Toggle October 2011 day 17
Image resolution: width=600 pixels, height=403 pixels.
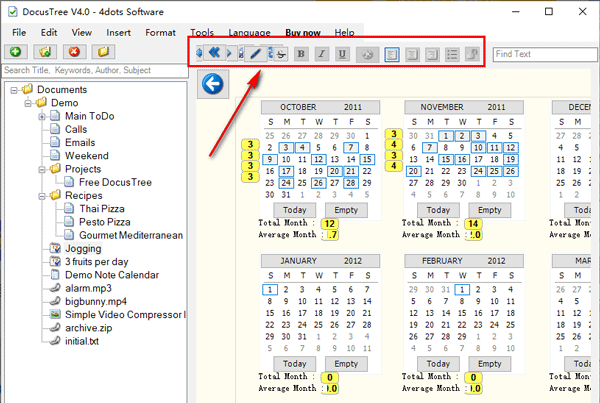point(286,171)
